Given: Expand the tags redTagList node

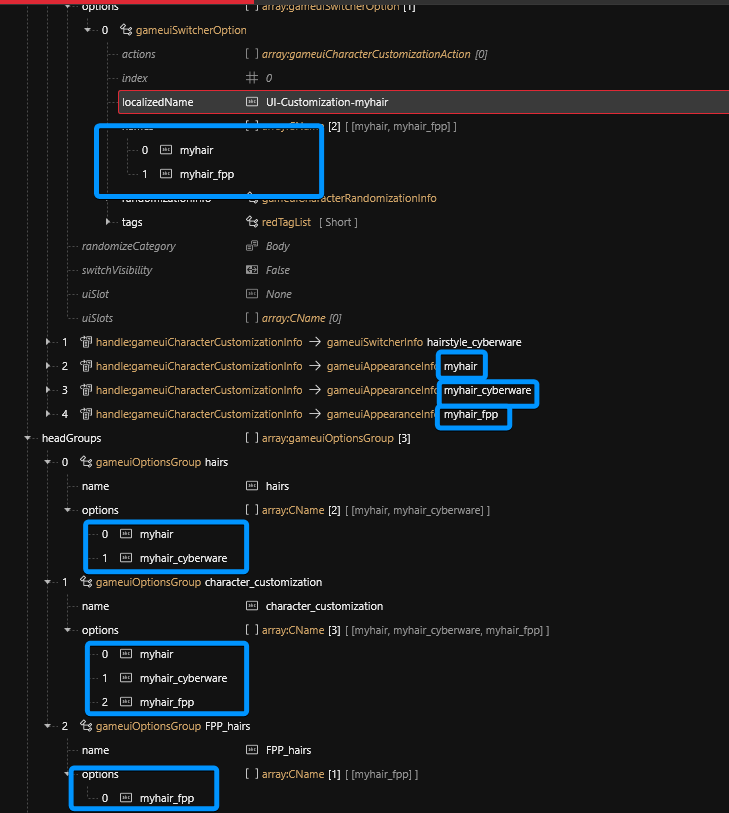Looking at the screenshot, I should 107,222.
